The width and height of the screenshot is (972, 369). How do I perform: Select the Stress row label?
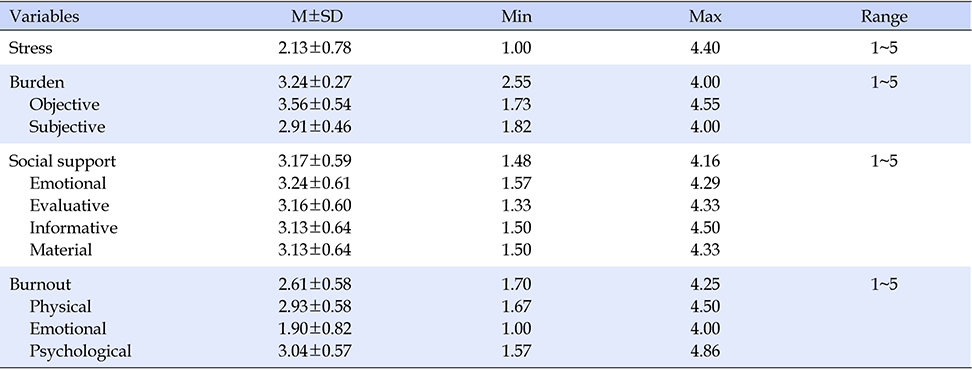(30, 48)
